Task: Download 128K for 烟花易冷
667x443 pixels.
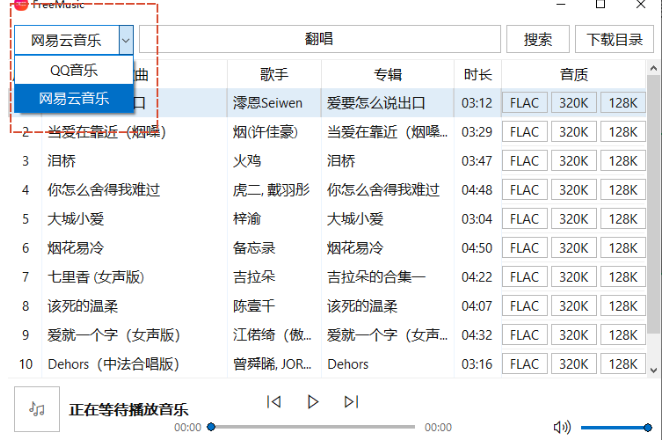Action: pos(623,248)
